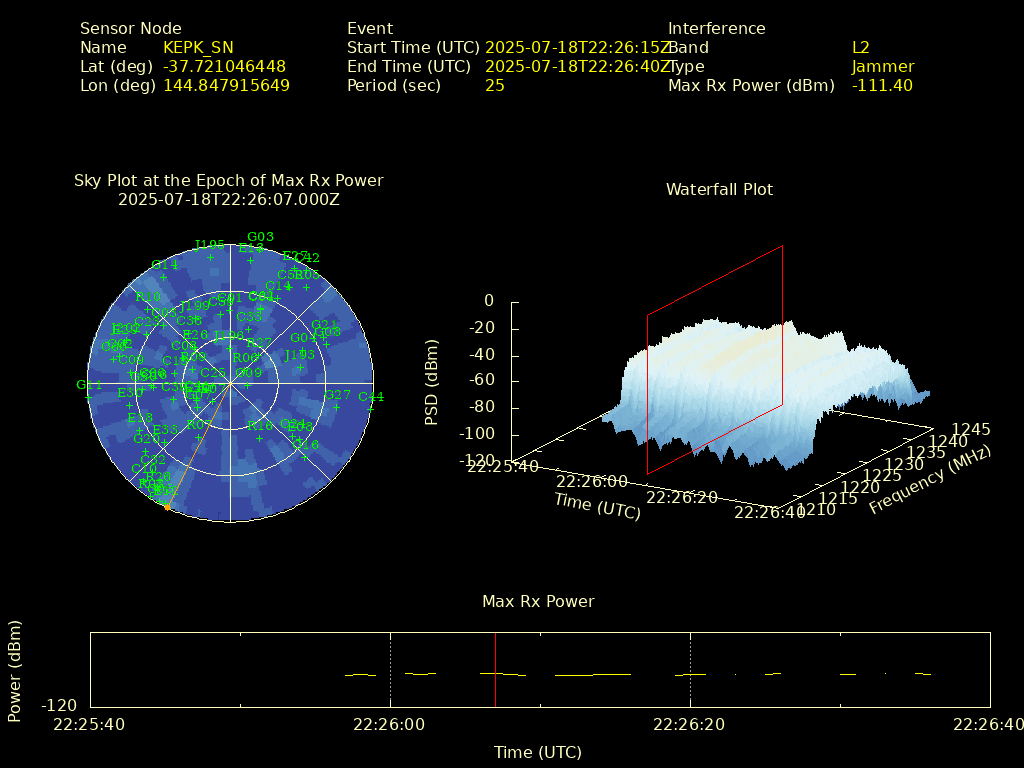Image resolution: width=1024 pixels, height=768 pixels.
Task: Select the L2 band value
Action: coord(860,48)
